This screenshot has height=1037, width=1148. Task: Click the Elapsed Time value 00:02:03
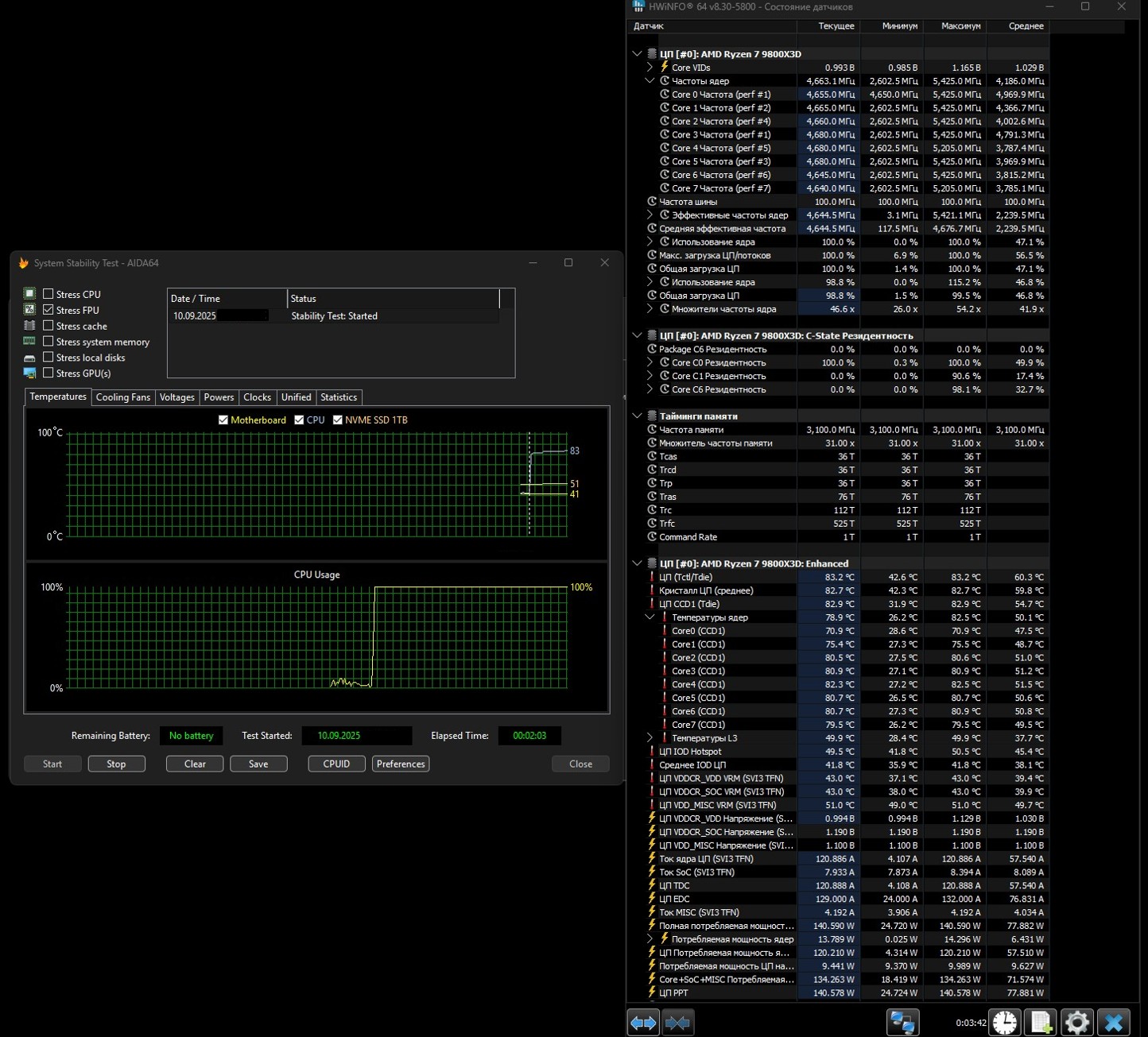529,736
